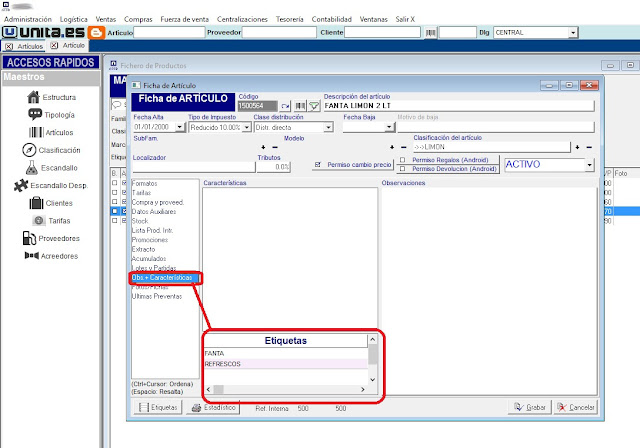The height and width of the screenshot is (448, 640).
Task: Click the Descripción del artículo field
Action: pos(458,105)
